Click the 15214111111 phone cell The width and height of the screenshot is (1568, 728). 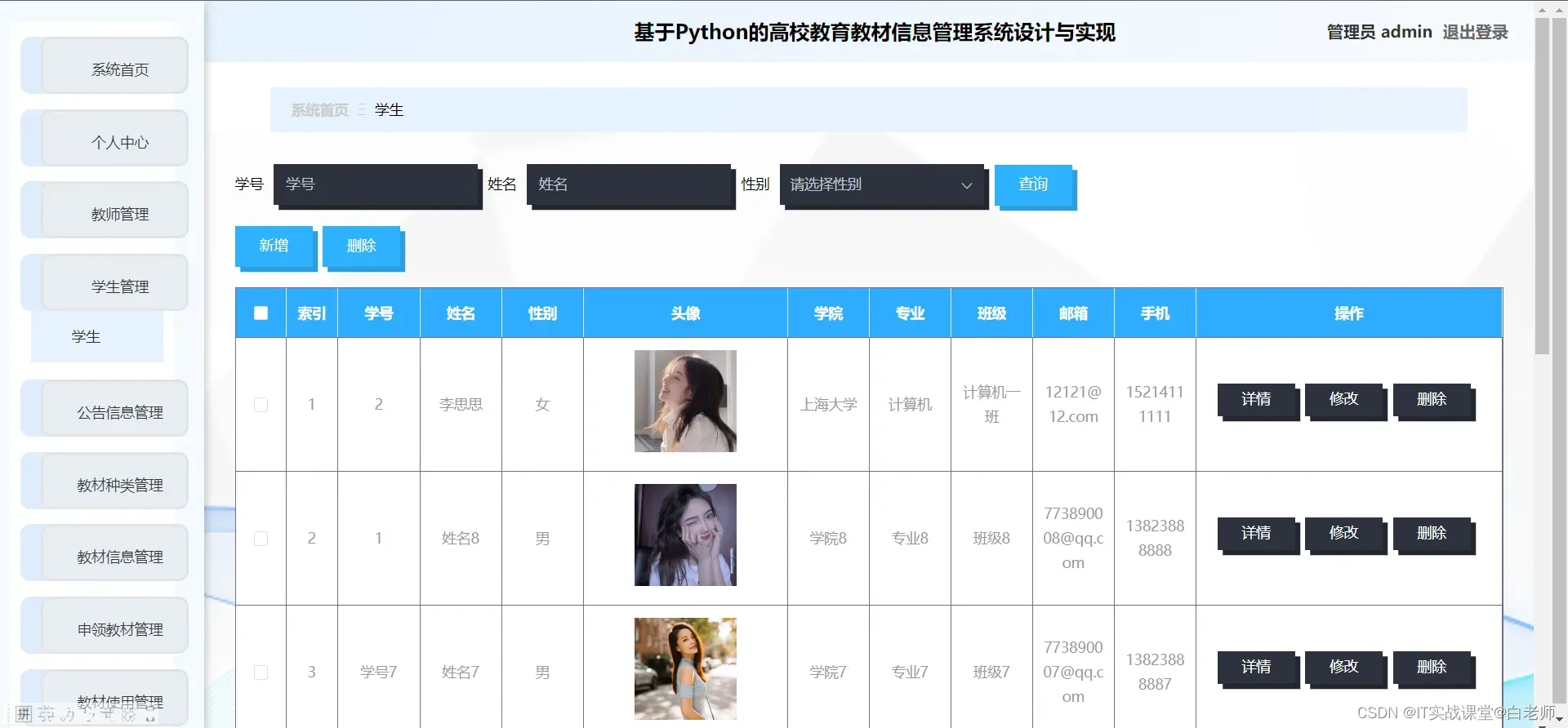[1155, 405]
